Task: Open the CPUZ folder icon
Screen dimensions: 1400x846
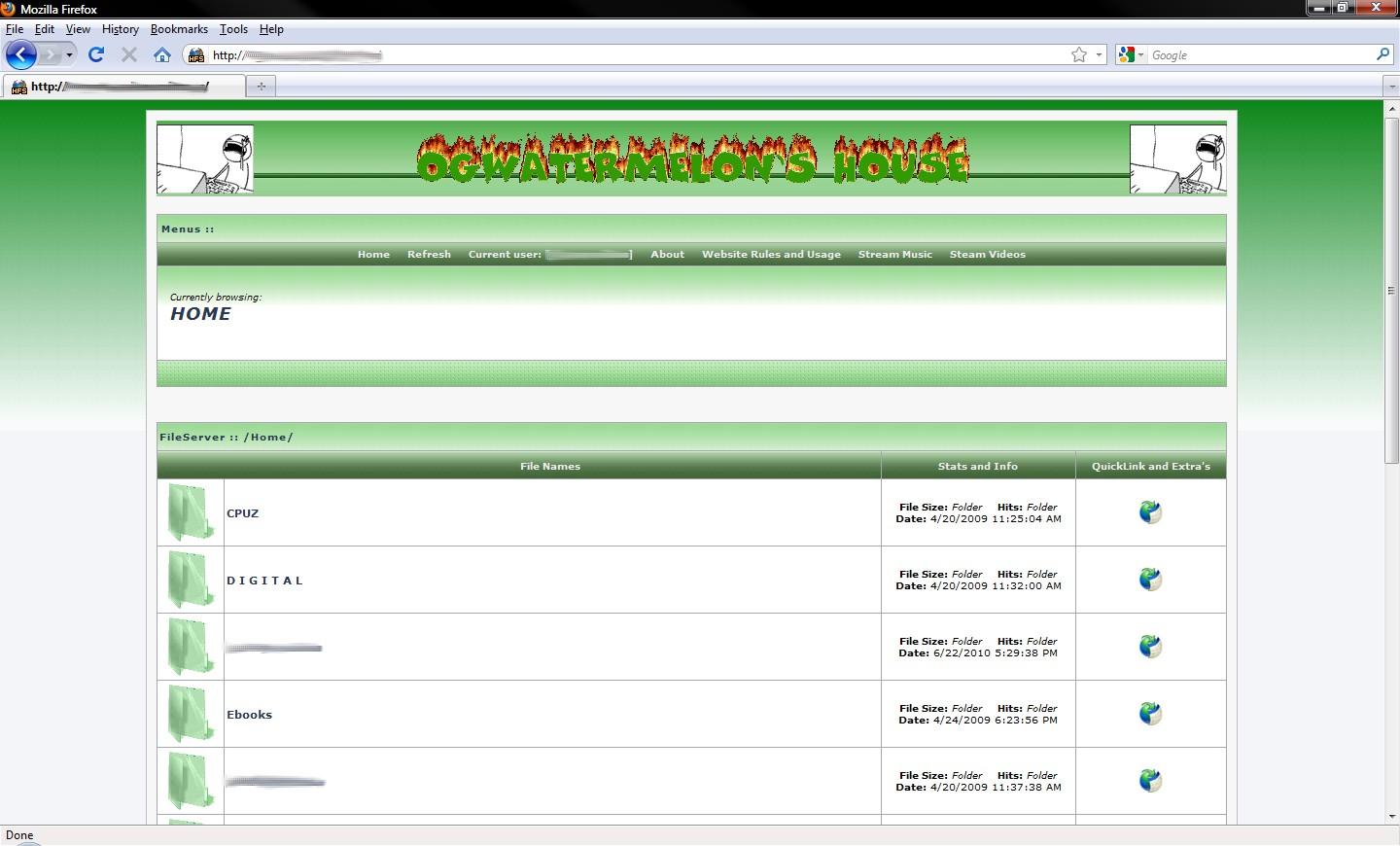Action: pos(191,512)
